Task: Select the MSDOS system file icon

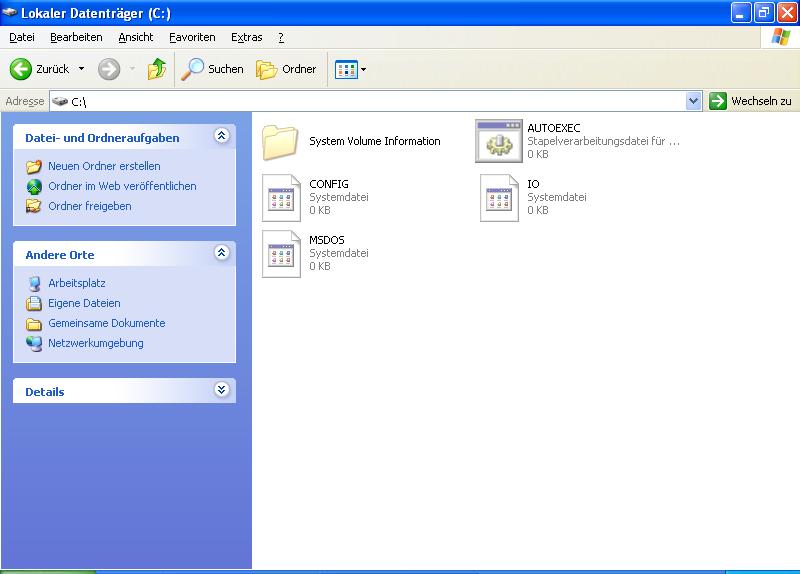Action: pos(281,254)
